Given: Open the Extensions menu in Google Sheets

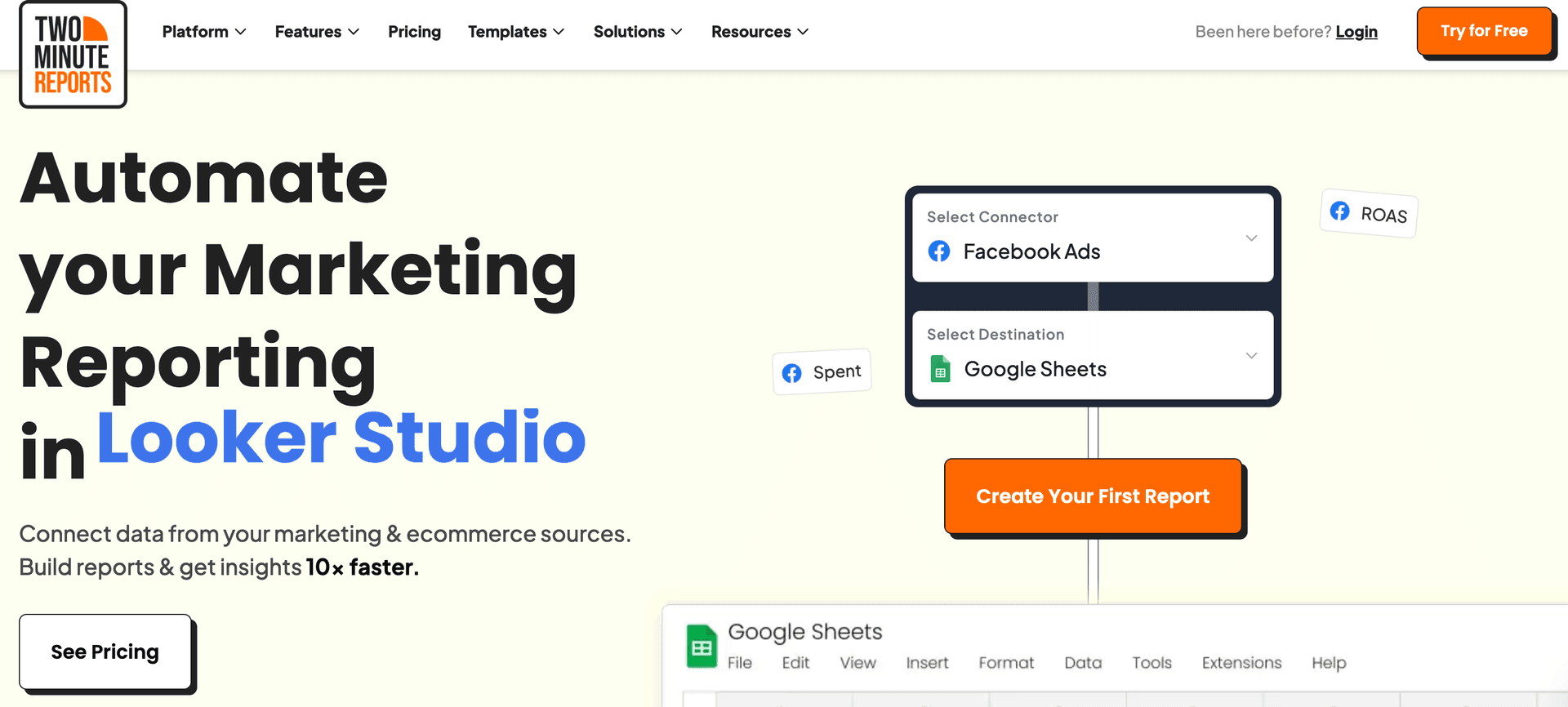Looking at the screenshot, I should point(1241,663).
